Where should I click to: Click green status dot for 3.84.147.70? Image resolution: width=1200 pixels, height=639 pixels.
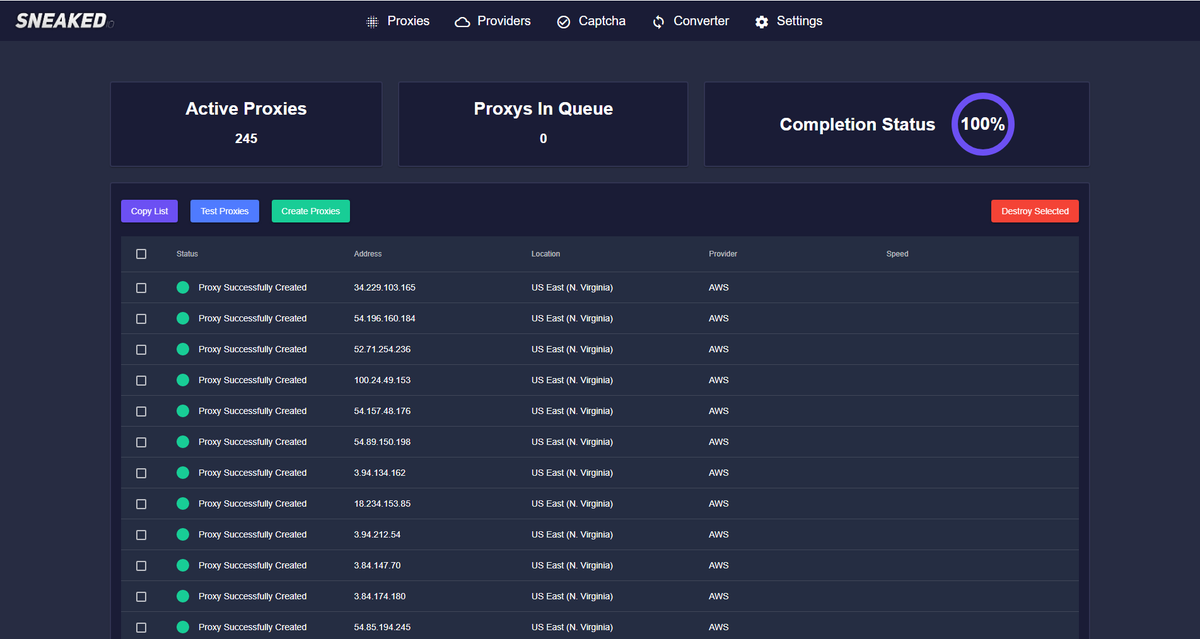[x=183, y=565]
